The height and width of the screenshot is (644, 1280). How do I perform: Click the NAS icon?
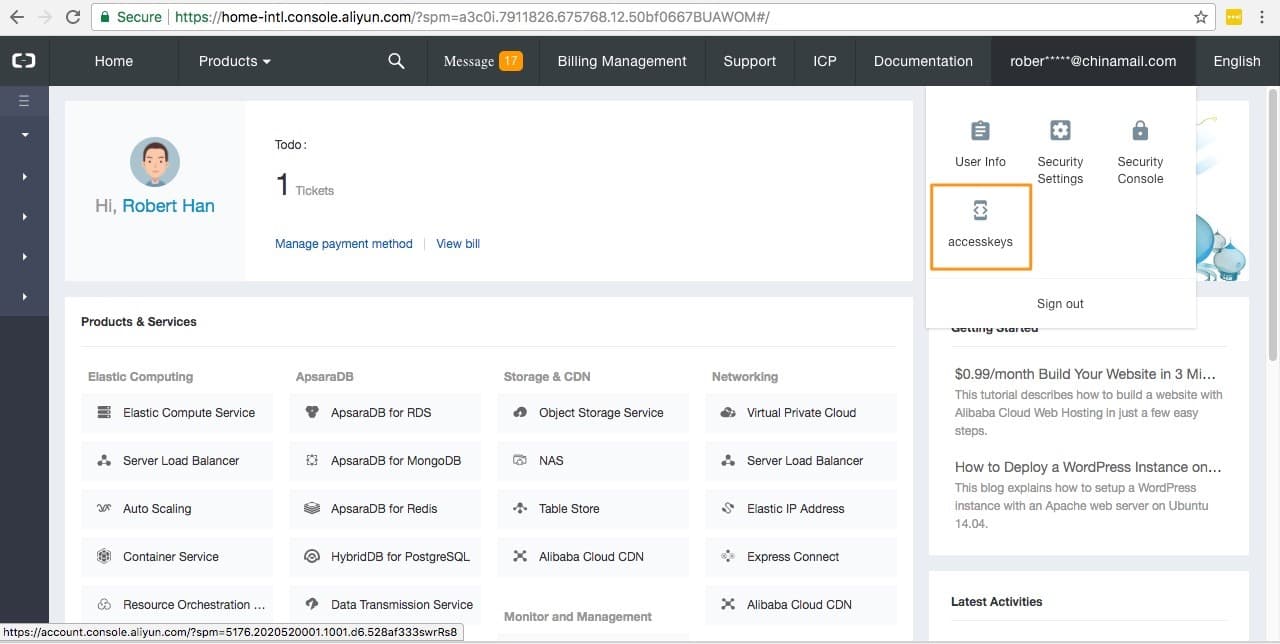520,460
